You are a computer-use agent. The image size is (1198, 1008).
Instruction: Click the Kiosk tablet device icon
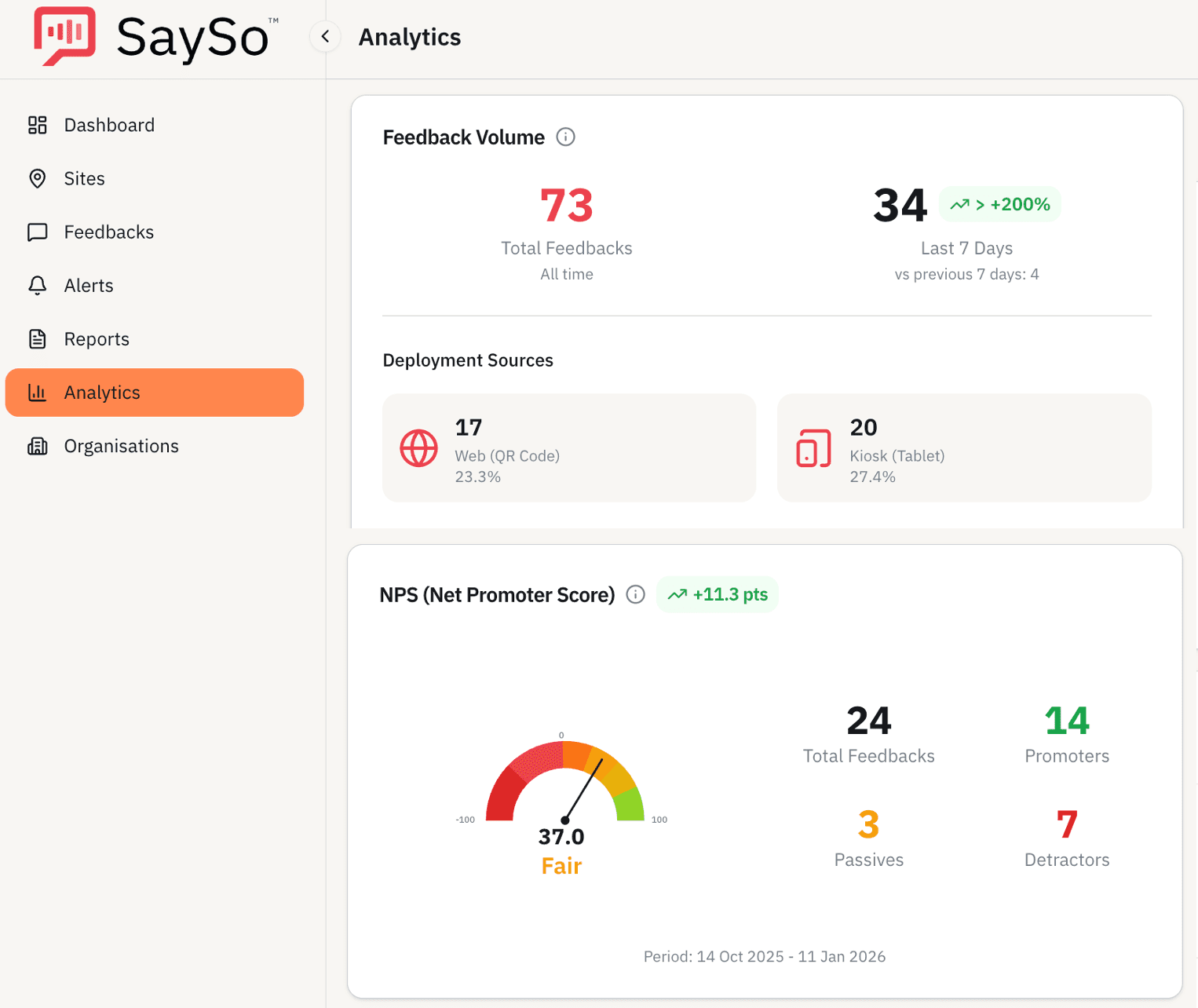[x=813, y=447]
